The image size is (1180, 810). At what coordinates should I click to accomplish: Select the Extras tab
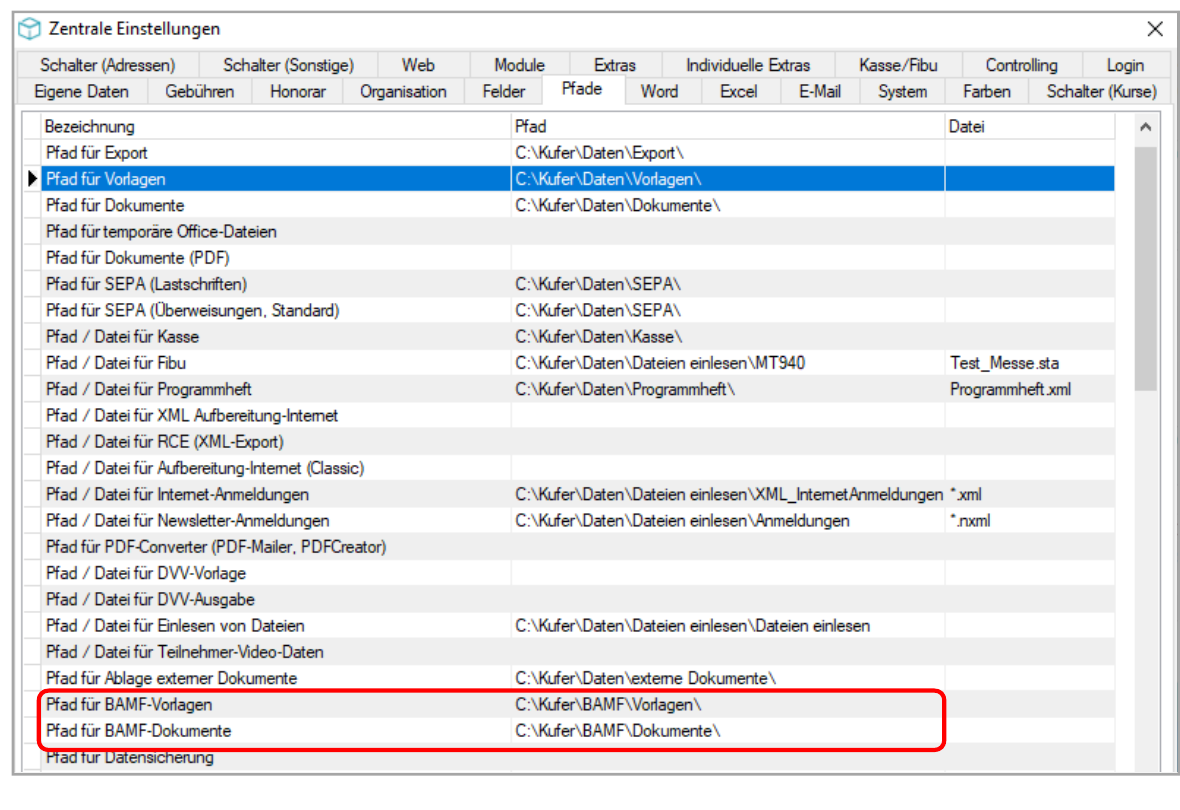click(x=615, y=65)
